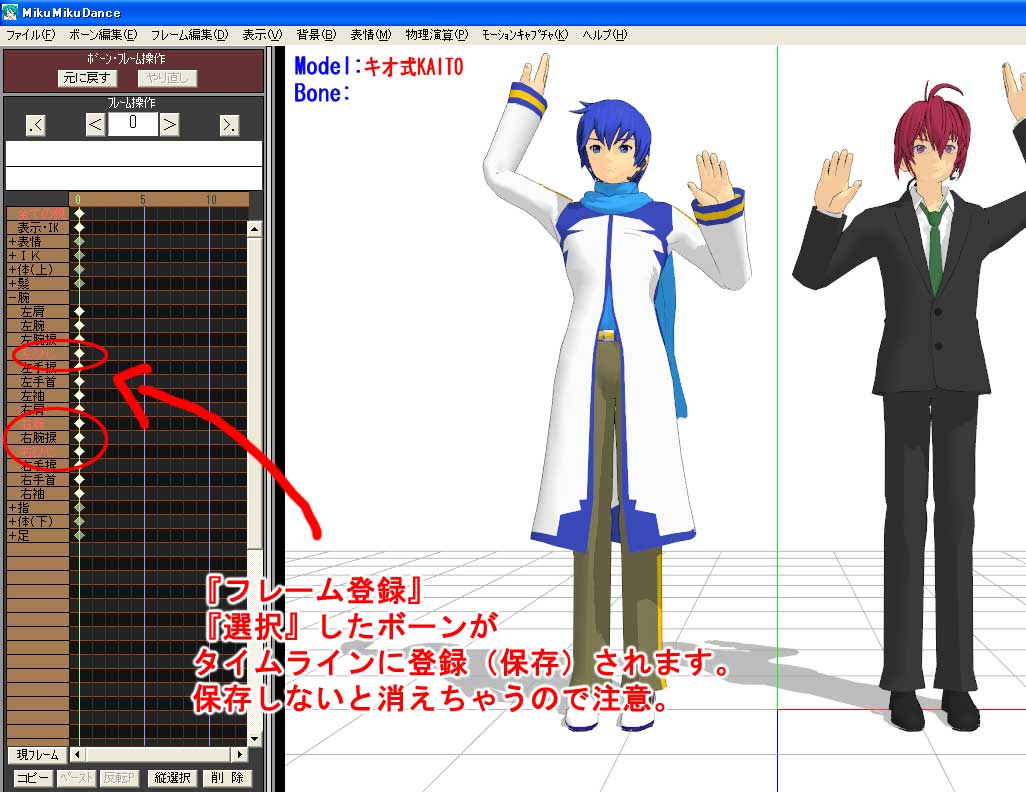Image resolution: width=1026 pixels, height=792 pixels.
Task: Click the MikuMikuDance title bar app icon
Action: 10,12
